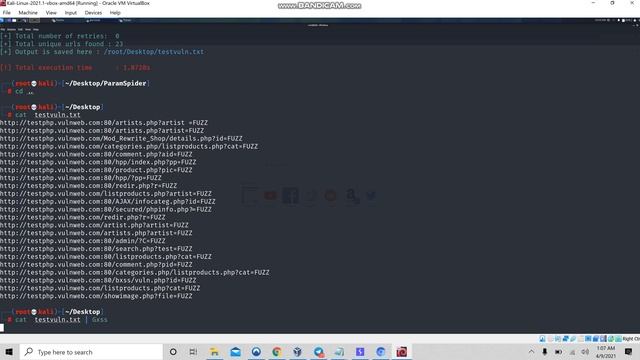Click URL ending comment.php?pid=FUZZ
This screenshot has height=360, width=640.
point(96,264)
